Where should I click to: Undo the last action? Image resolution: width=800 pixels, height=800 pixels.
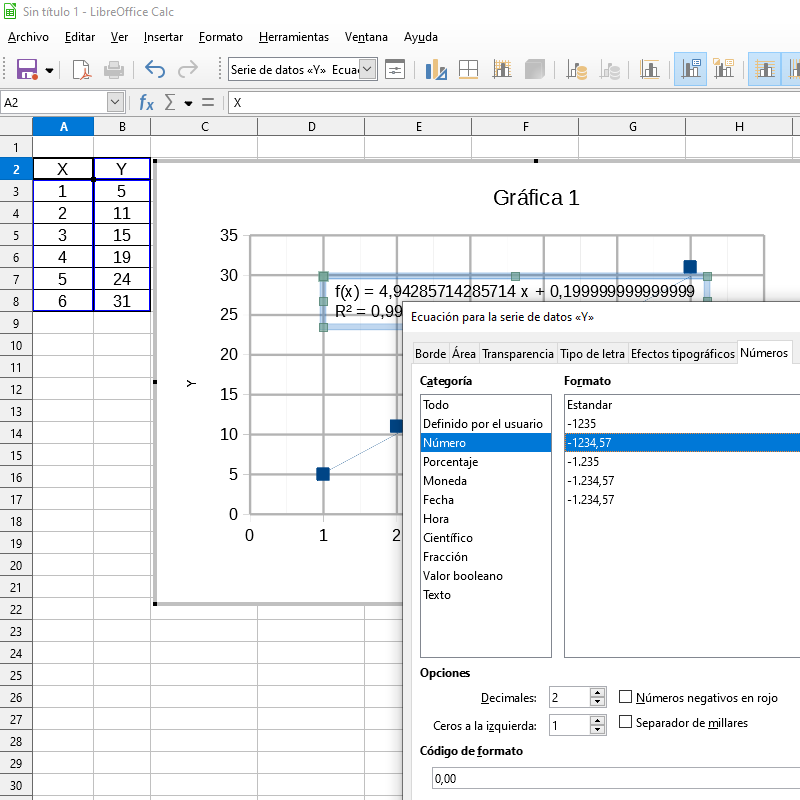click(155, 69)
